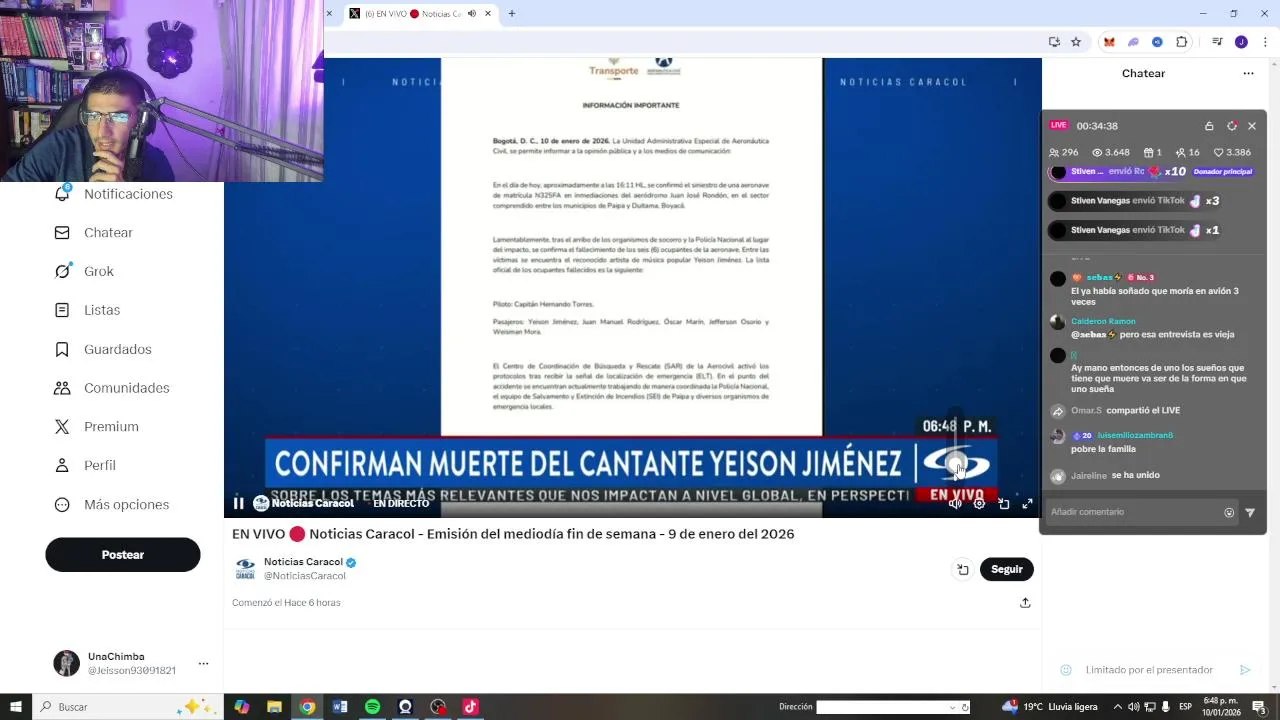Go to Perfil page
The width and height of the screenshot is (1280, 720).
click(85, 466)
